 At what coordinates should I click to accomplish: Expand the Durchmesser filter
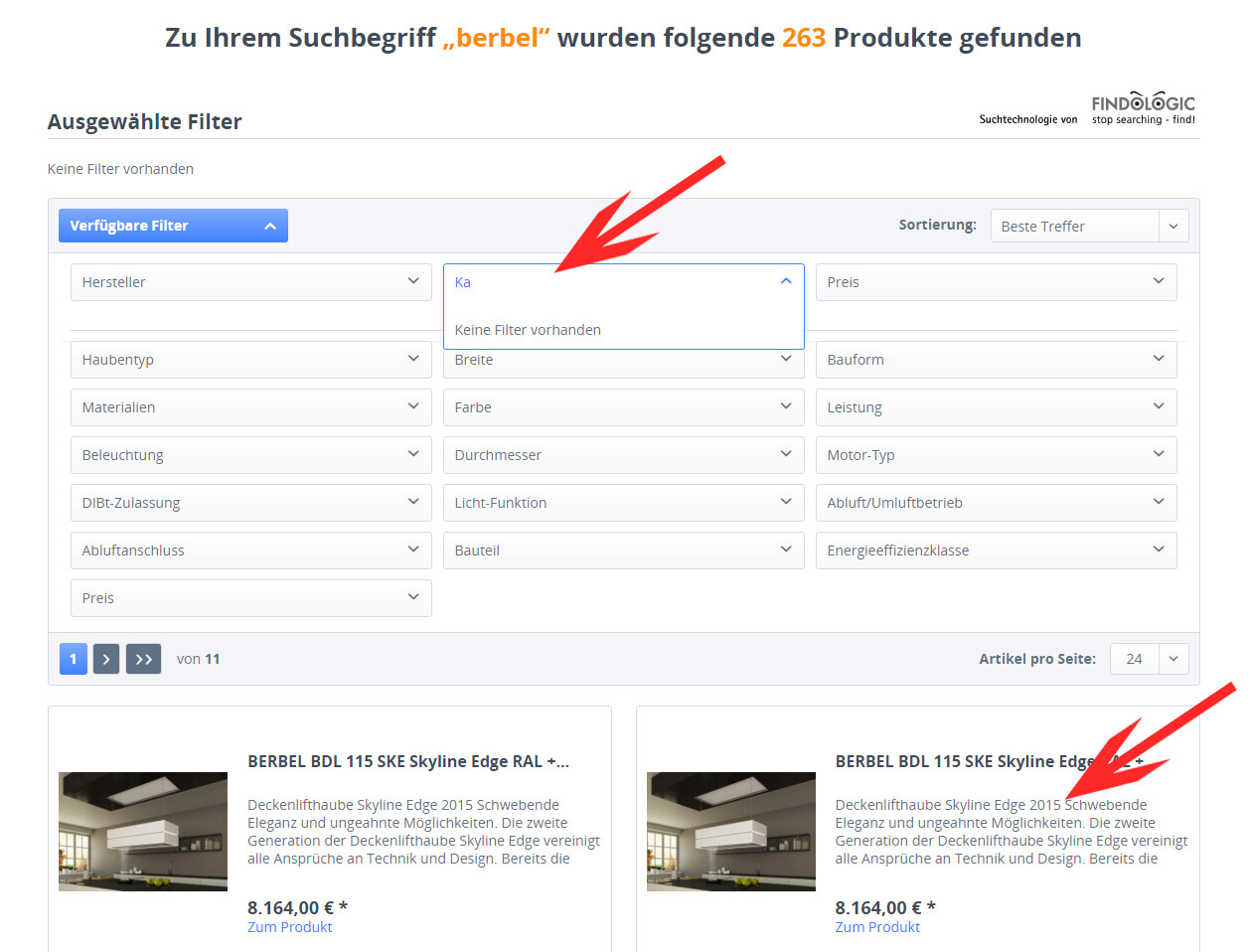[x=624, y=455]
